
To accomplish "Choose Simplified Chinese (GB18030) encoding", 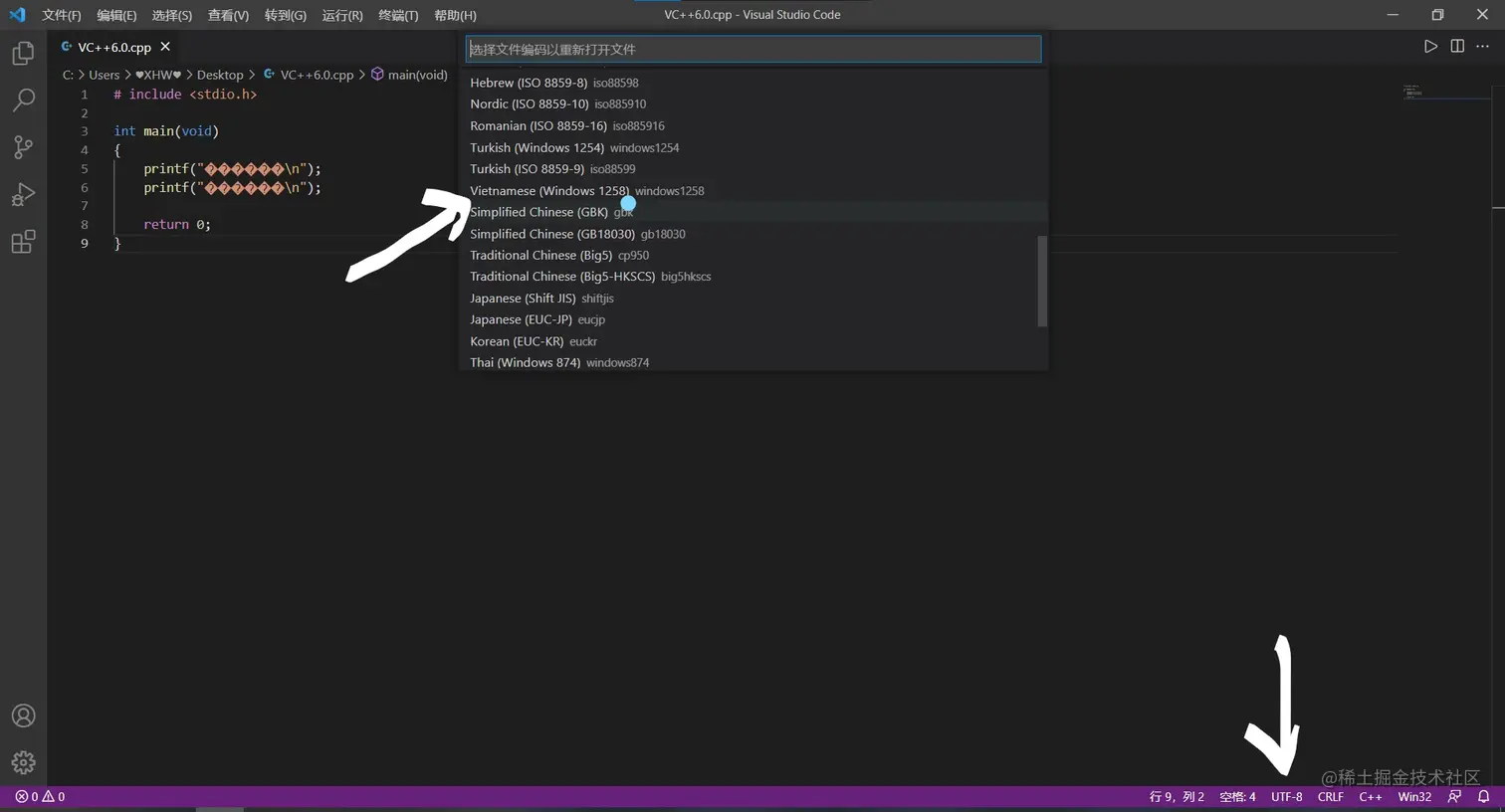I will click(753, 234).
